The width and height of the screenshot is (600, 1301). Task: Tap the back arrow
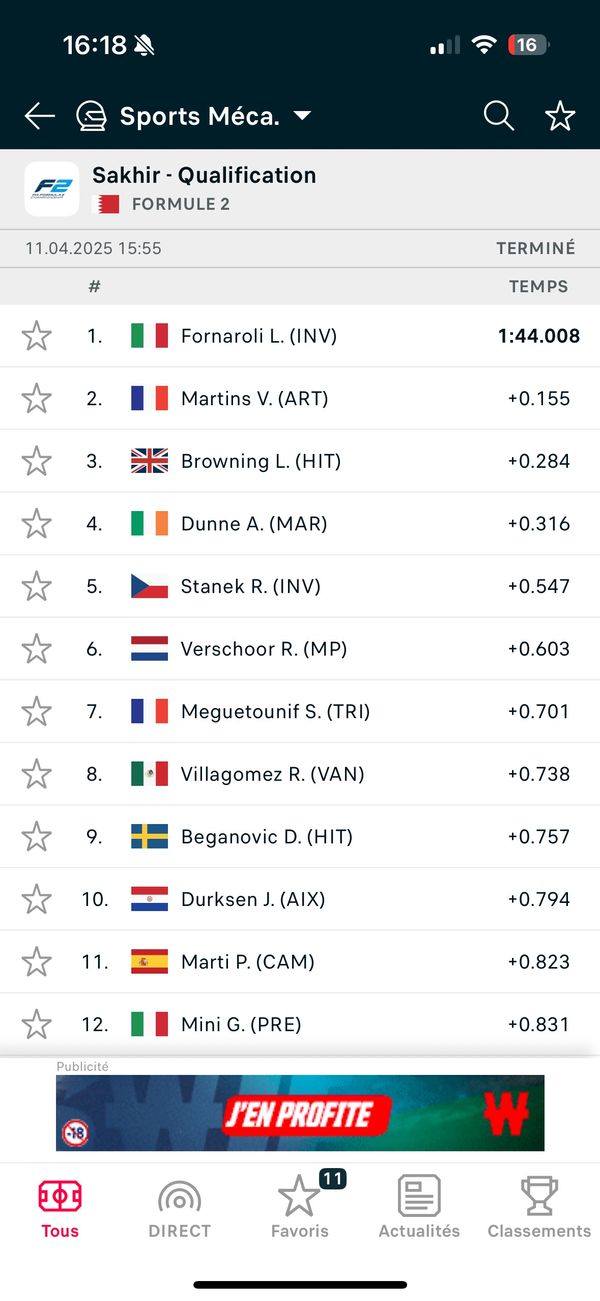coord(39,116)
